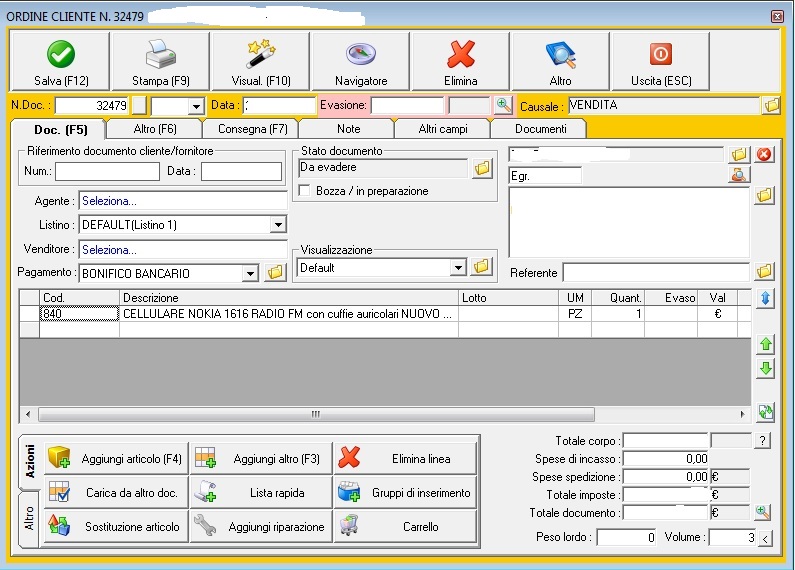Open the Altro magnifier toolbar button

tap(560, 61)
